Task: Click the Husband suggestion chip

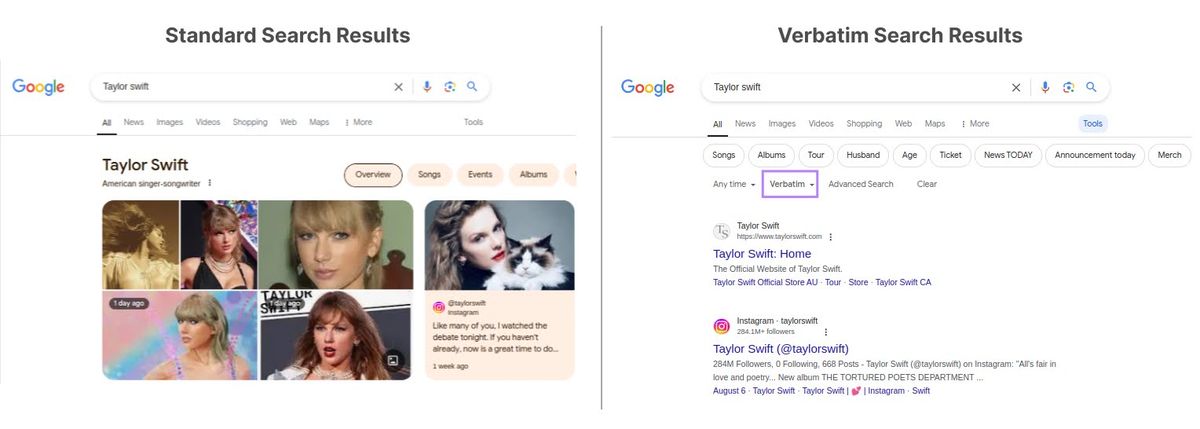Action: coord(863,155)
